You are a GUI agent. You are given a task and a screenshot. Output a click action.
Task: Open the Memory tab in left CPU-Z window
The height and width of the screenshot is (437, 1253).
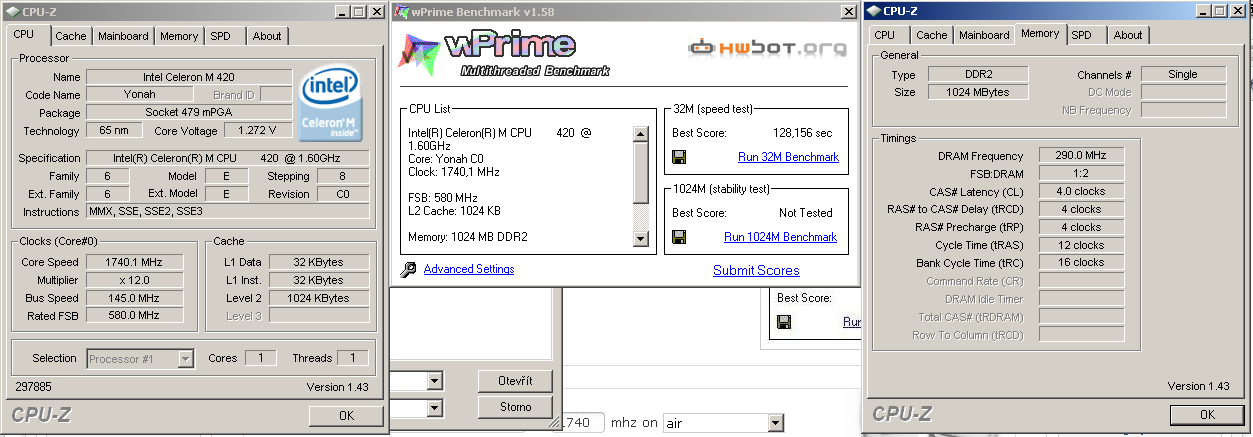(179, 36)
